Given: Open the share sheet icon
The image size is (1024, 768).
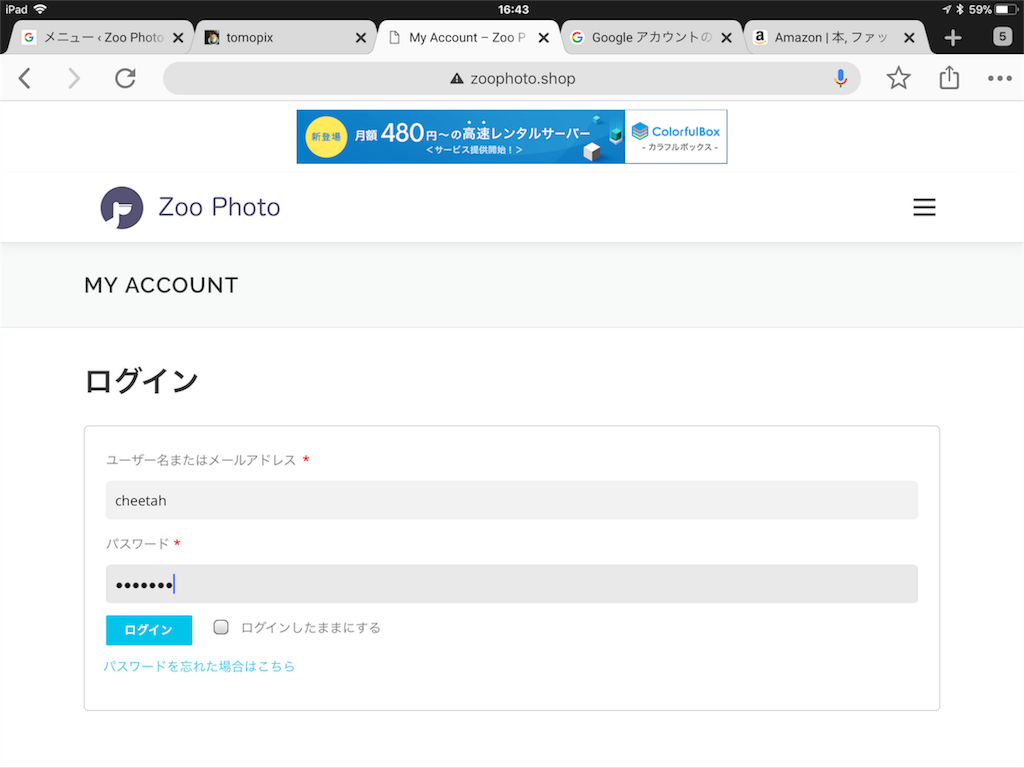Looking at the screenshot, I should [949, 78].
